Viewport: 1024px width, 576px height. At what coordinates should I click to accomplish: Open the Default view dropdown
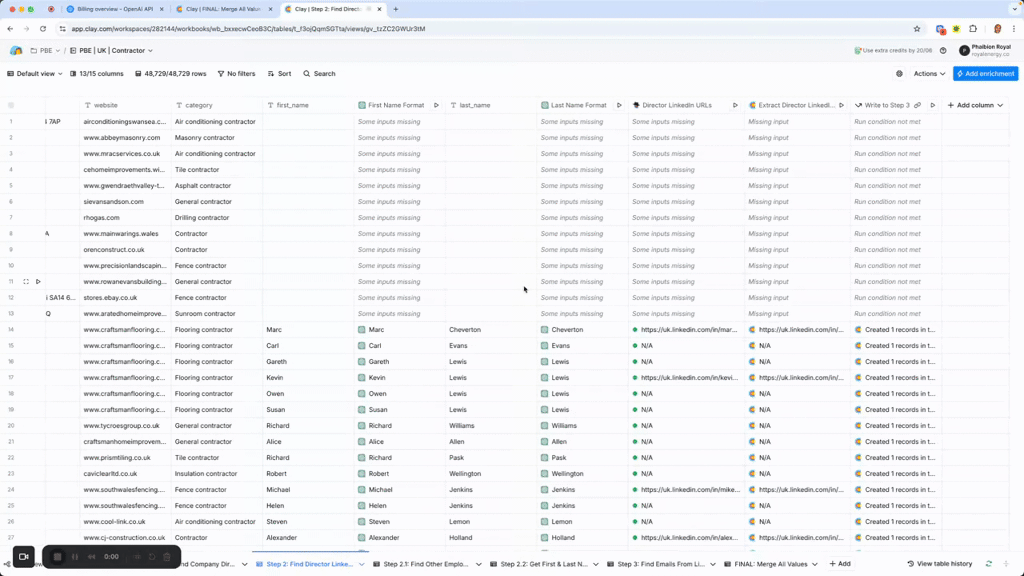35,74
